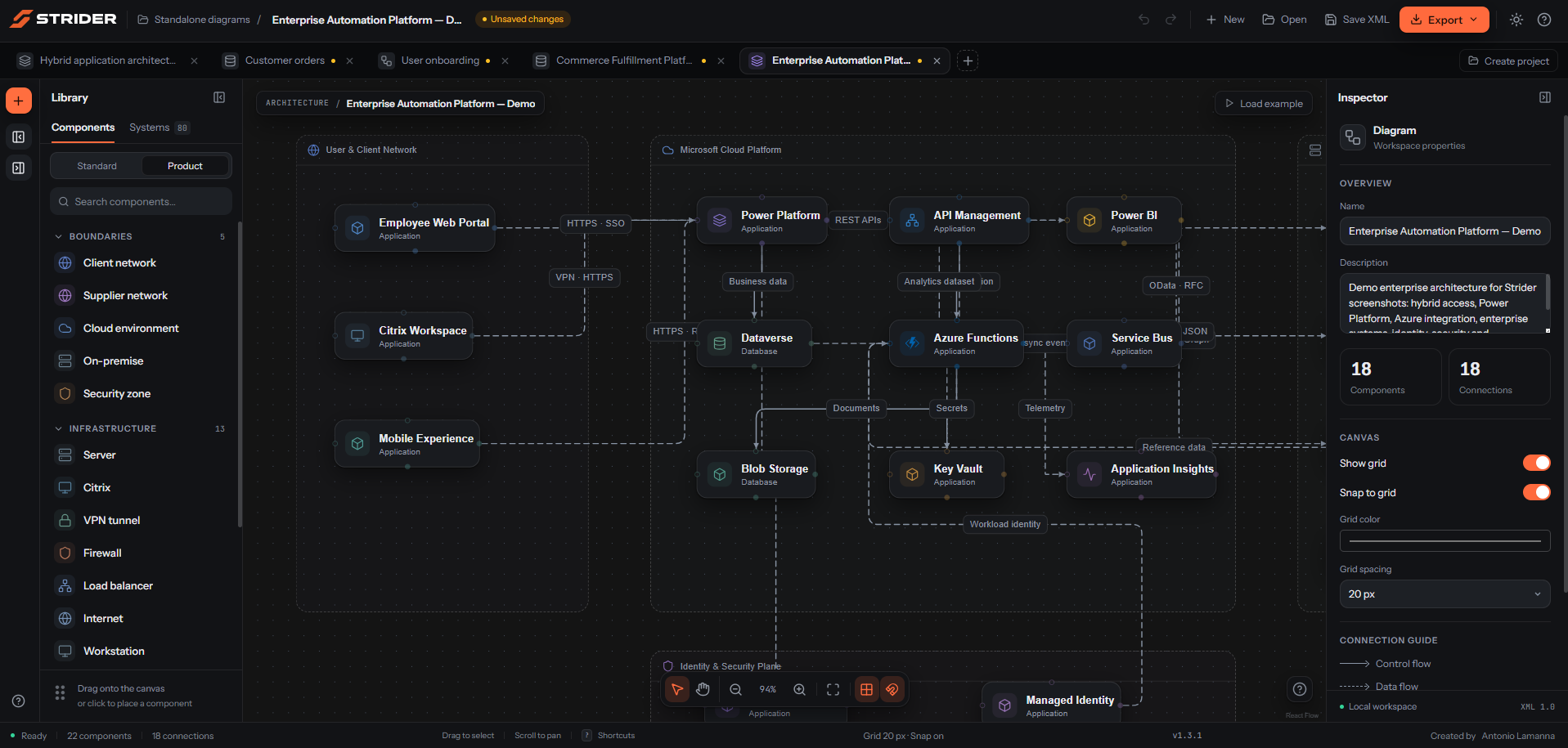The width and height of the screenshot is (1568, 748).
Task: Activate the hand pan tool
Action: pyautogui.click(x=703, y=690)
